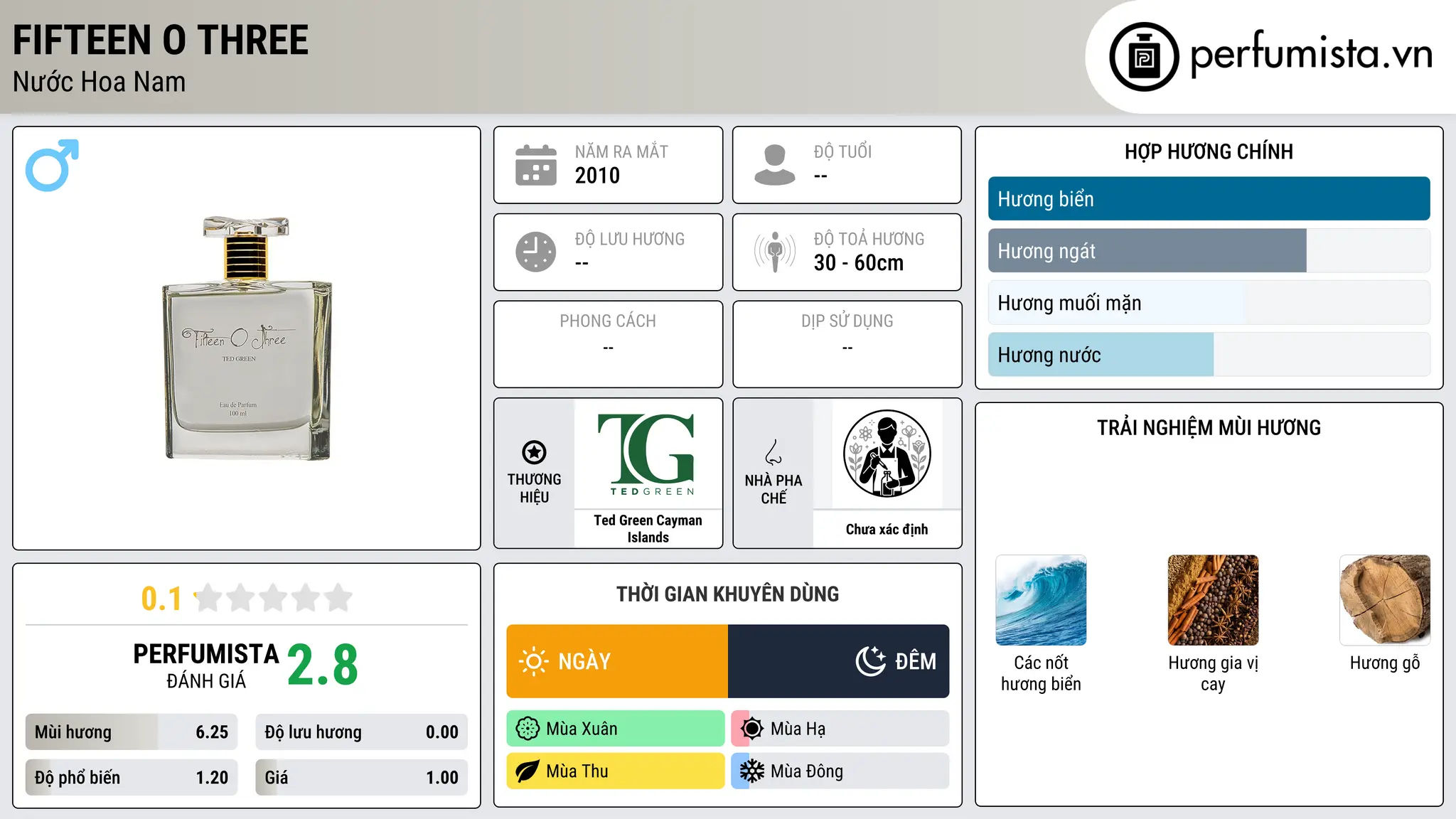This screenshot has width=1456, height=819.
Task: Click the Mùi hương score bar
Action: [x=132, y=732]
